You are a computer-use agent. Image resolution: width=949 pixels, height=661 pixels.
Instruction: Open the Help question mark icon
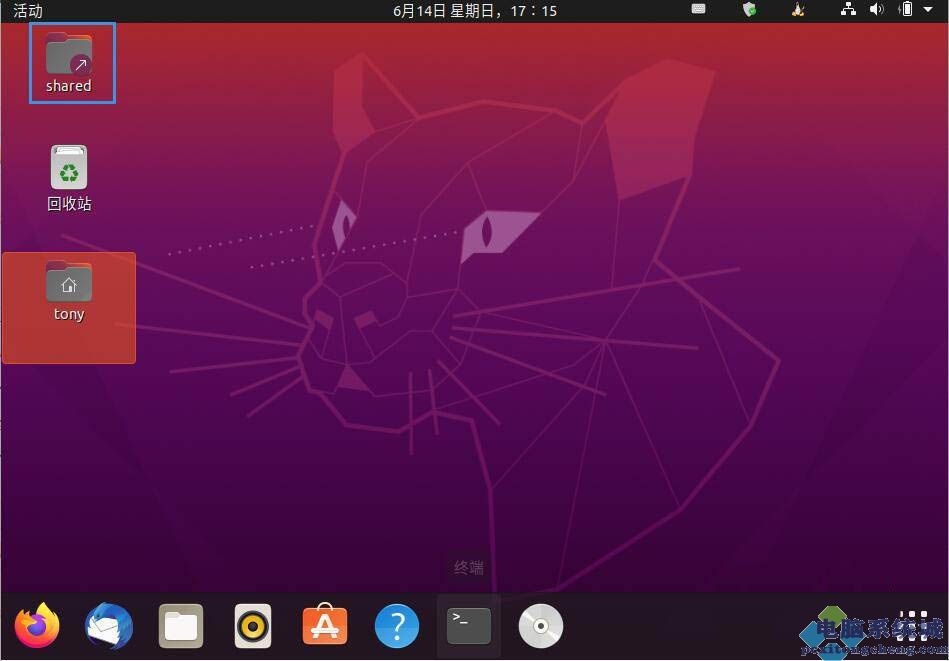point(397,627)
